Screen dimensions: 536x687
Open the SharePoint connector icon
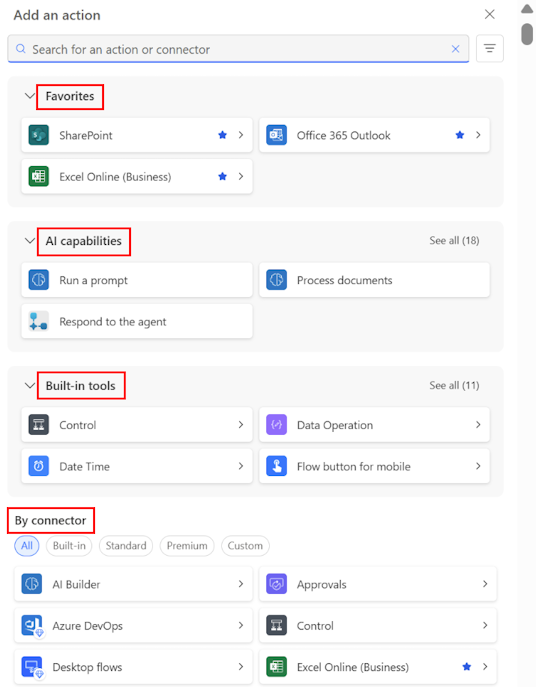click(x=39, y=135)
